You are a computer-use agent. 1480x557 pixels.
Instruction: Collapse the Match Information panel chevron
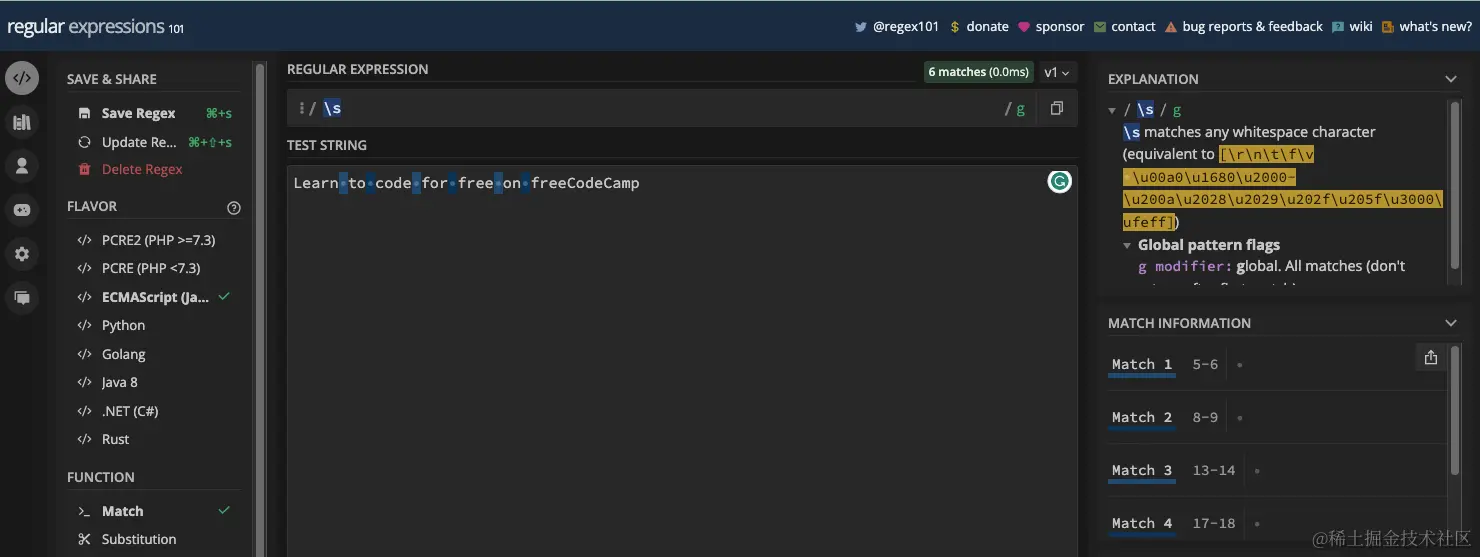[1451, 323]
